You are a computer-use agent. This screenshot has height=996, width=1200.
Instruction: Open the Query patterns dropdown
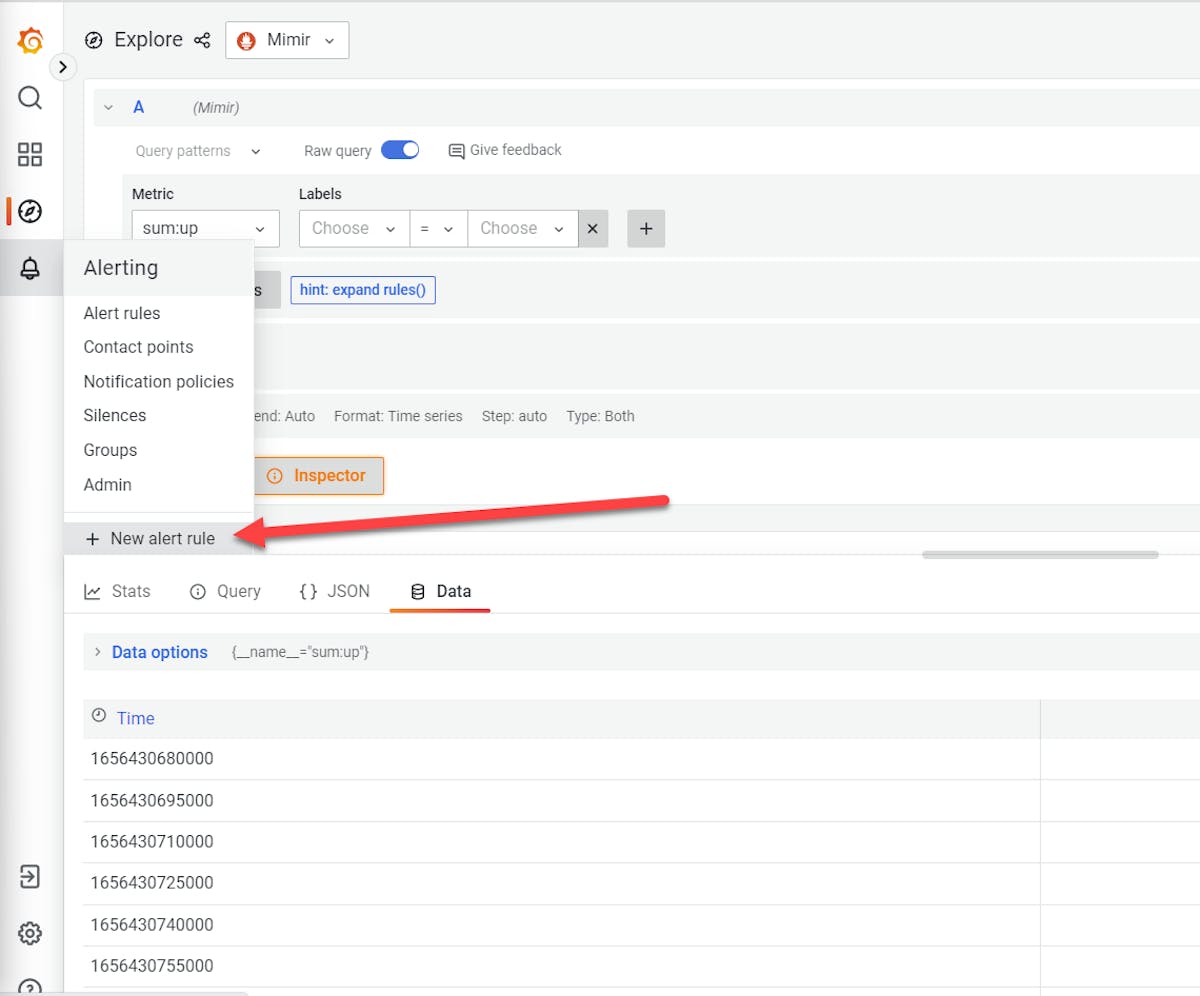[198, 150]
